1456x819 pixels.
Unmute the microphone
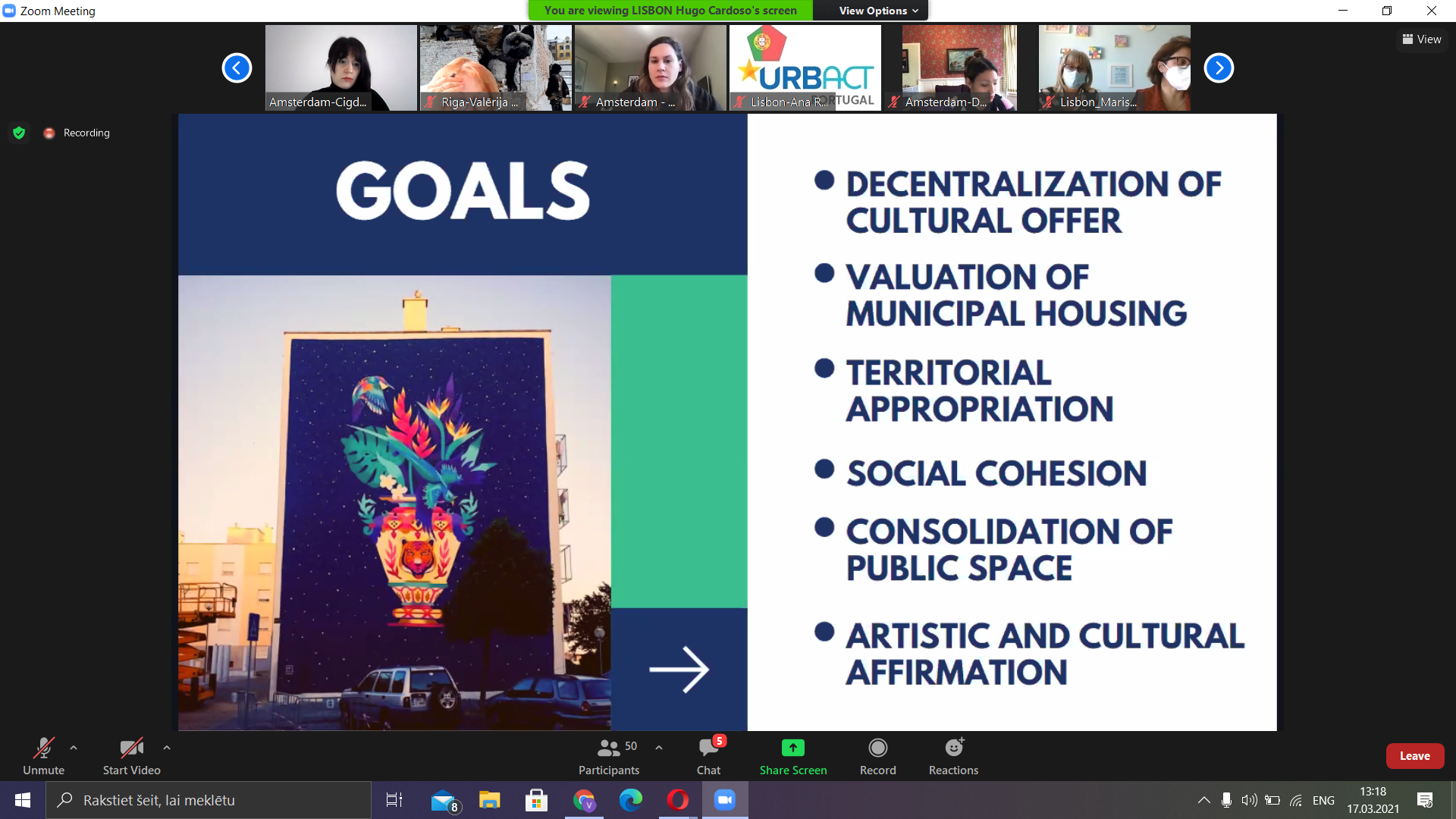(43, 757)
